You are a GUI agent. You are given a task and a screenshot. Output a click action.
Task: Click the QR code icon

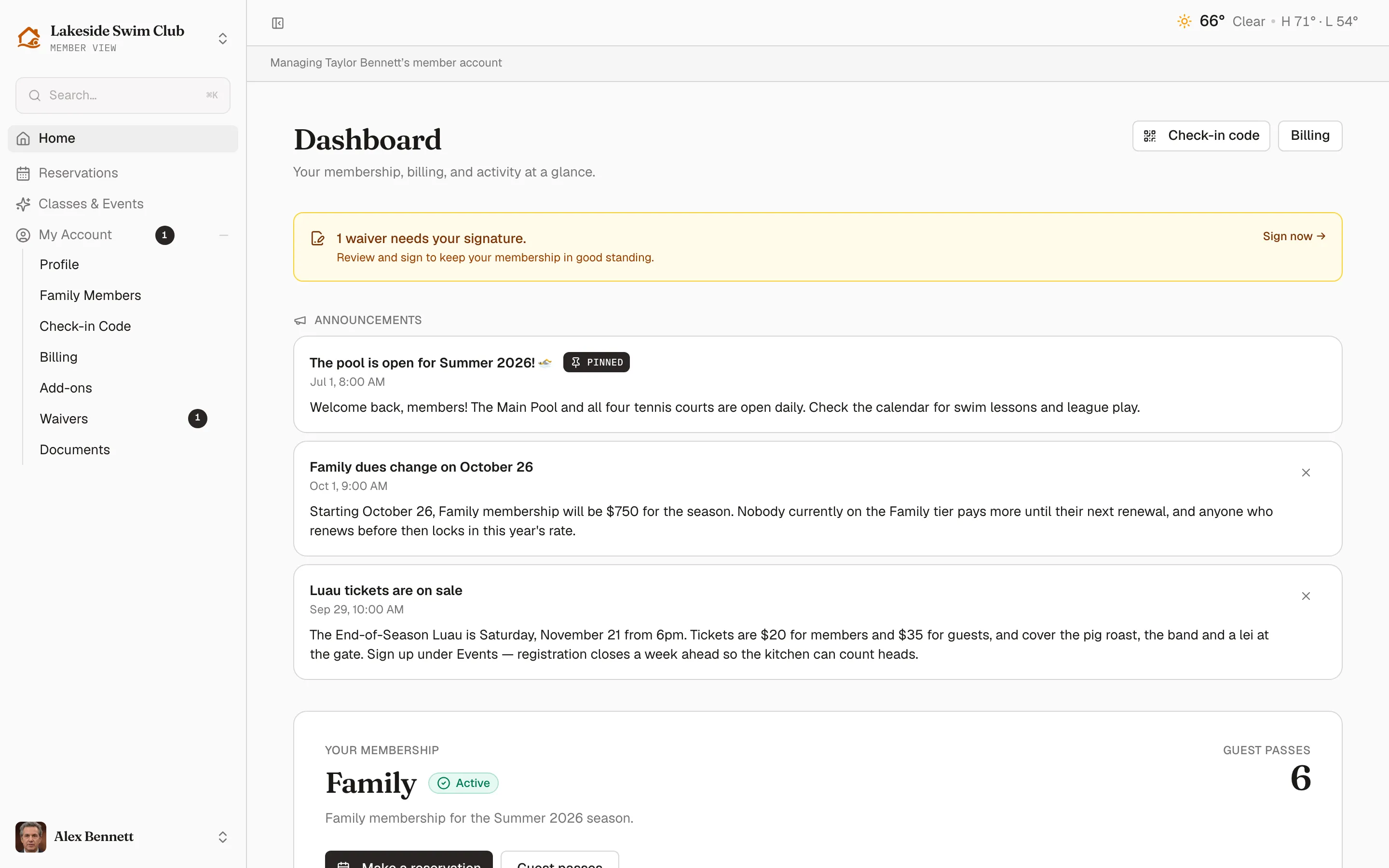[x=1150, y=136]
